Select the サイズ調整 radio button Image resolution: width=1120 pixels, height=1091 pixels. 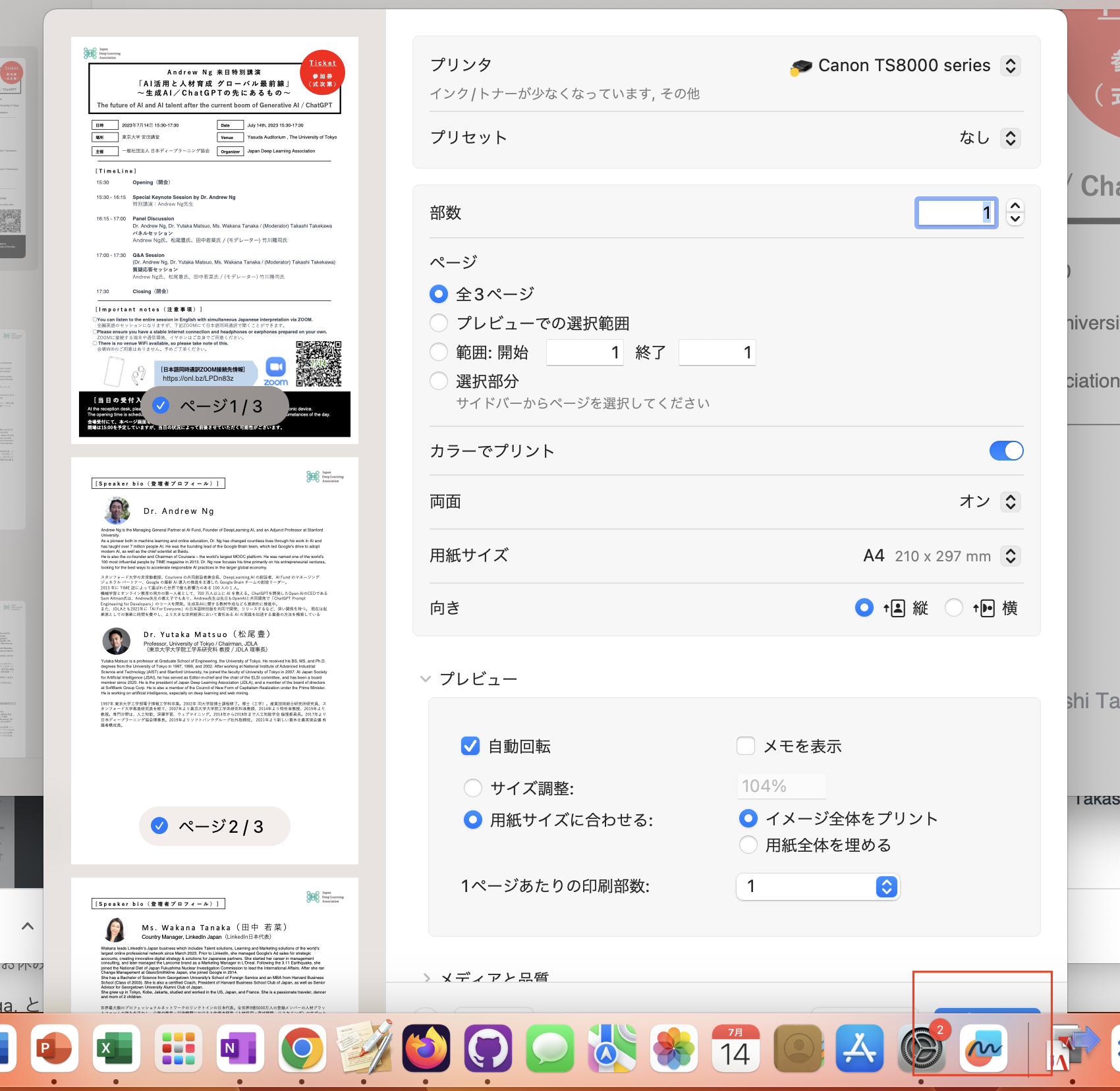473,787
